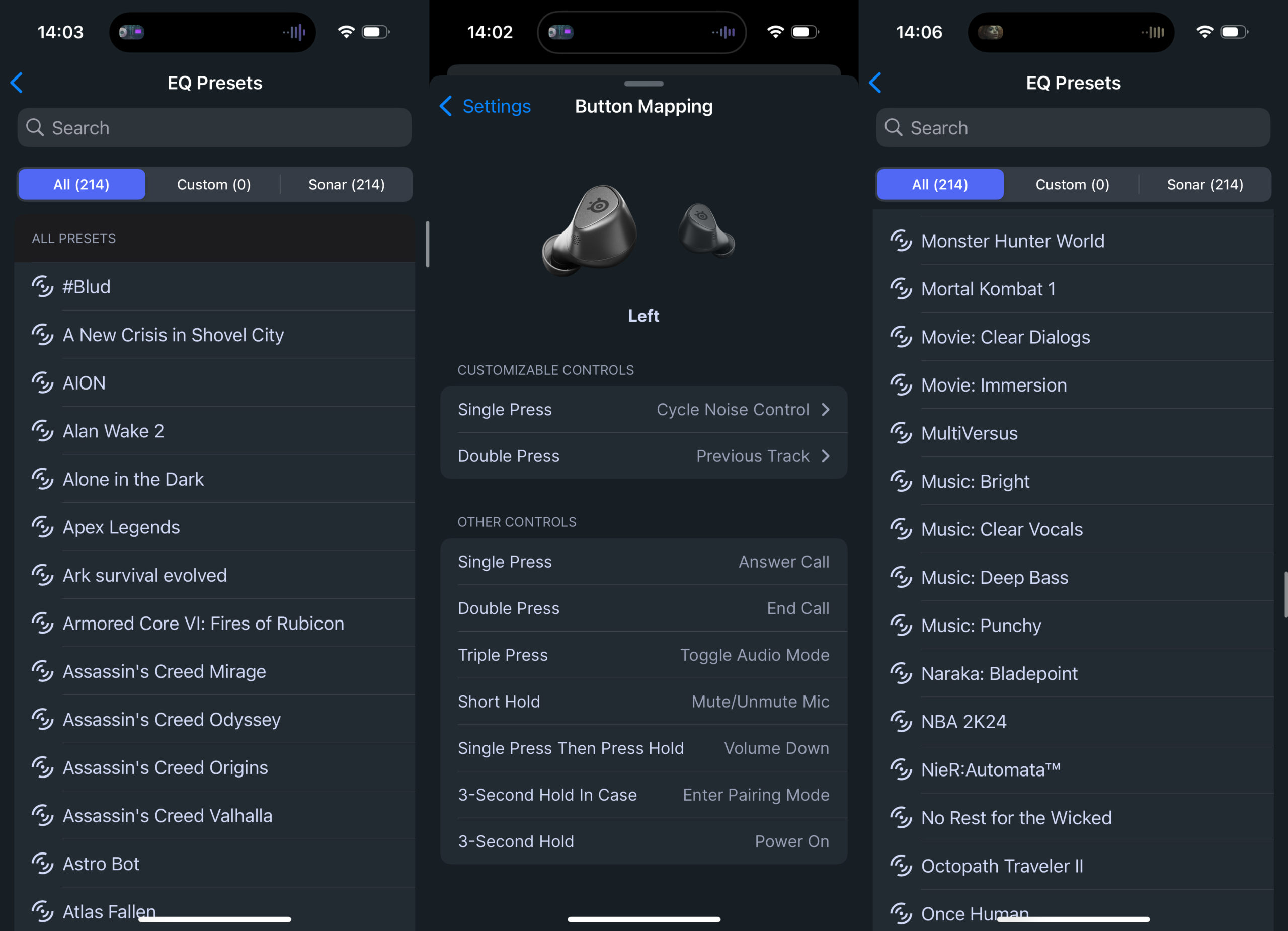Open Double Press Previous Track chevron
The image size is (1288, 931).
[826, 456]
